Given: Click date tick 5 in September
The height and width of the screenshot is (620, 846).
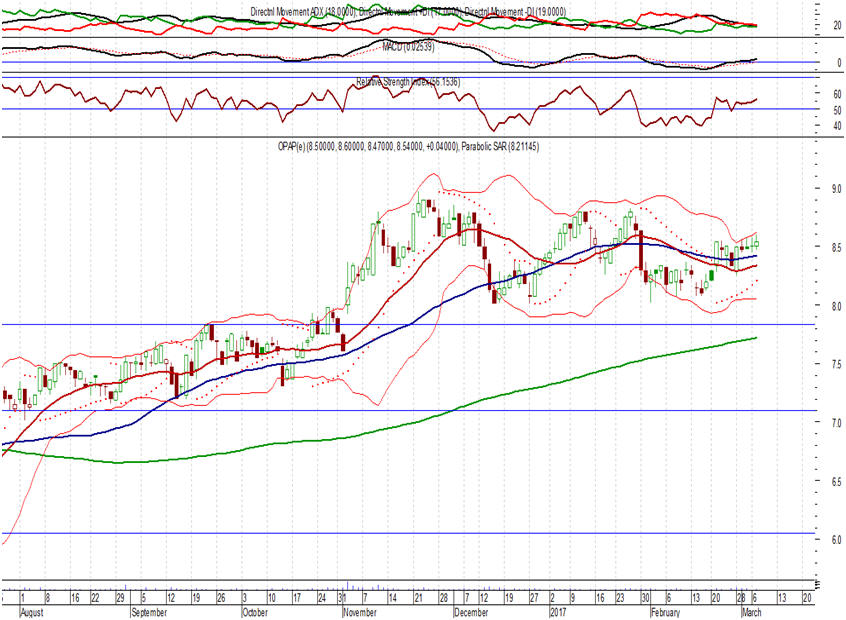Looking at the screenshot, I should point(144,598).
